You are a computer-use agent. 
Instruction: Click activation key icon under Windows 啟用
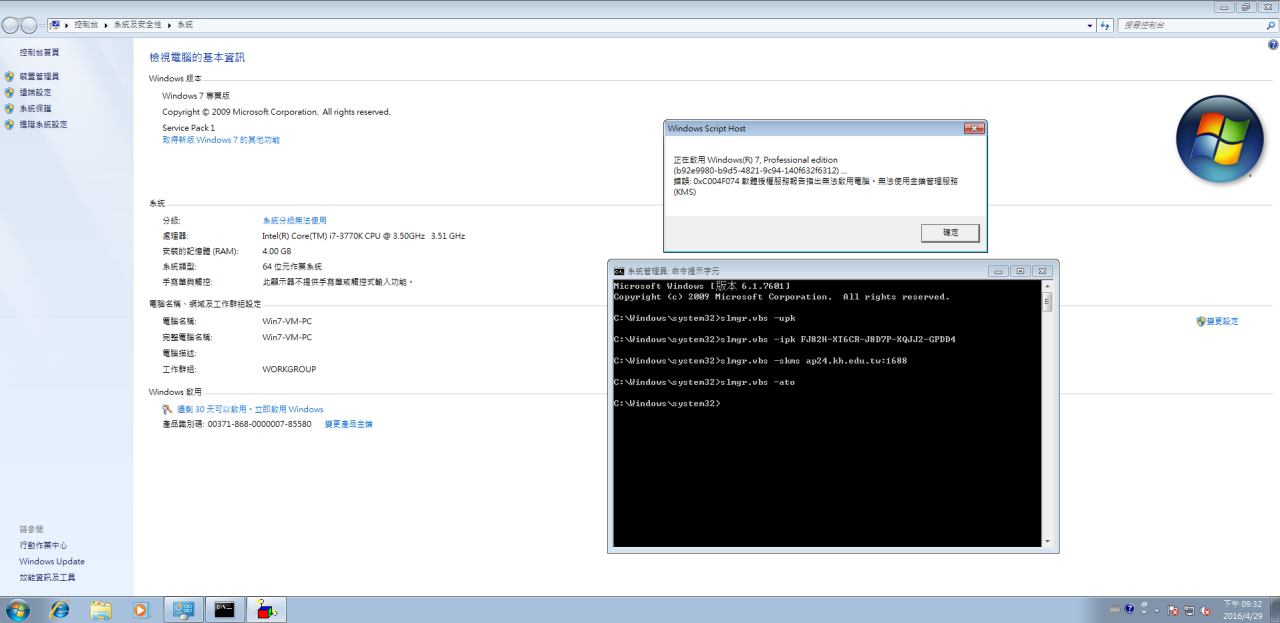pyautogui.click(x=167, y=409)
